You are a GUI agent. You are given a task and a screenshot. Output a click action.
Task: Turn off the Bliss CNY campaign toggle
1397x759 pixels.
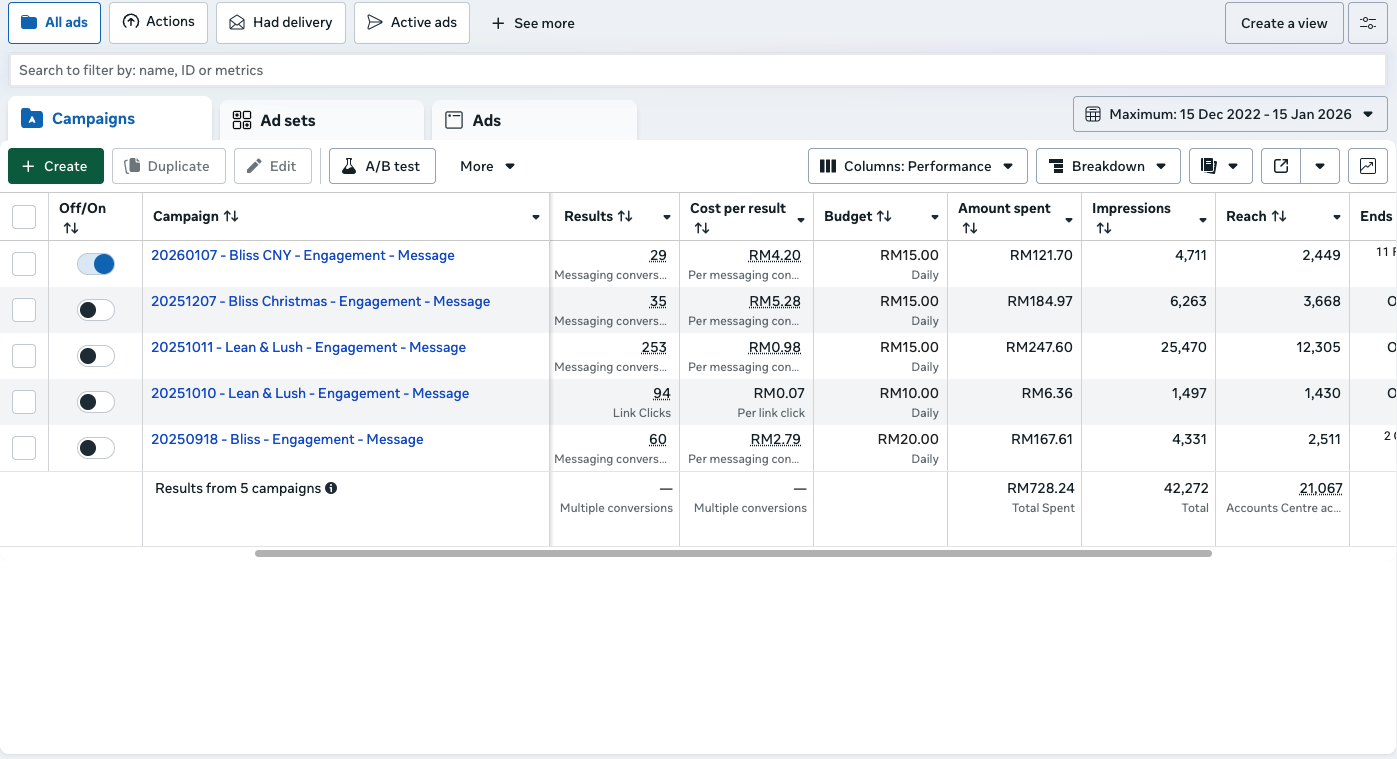[x=96, y=264]
